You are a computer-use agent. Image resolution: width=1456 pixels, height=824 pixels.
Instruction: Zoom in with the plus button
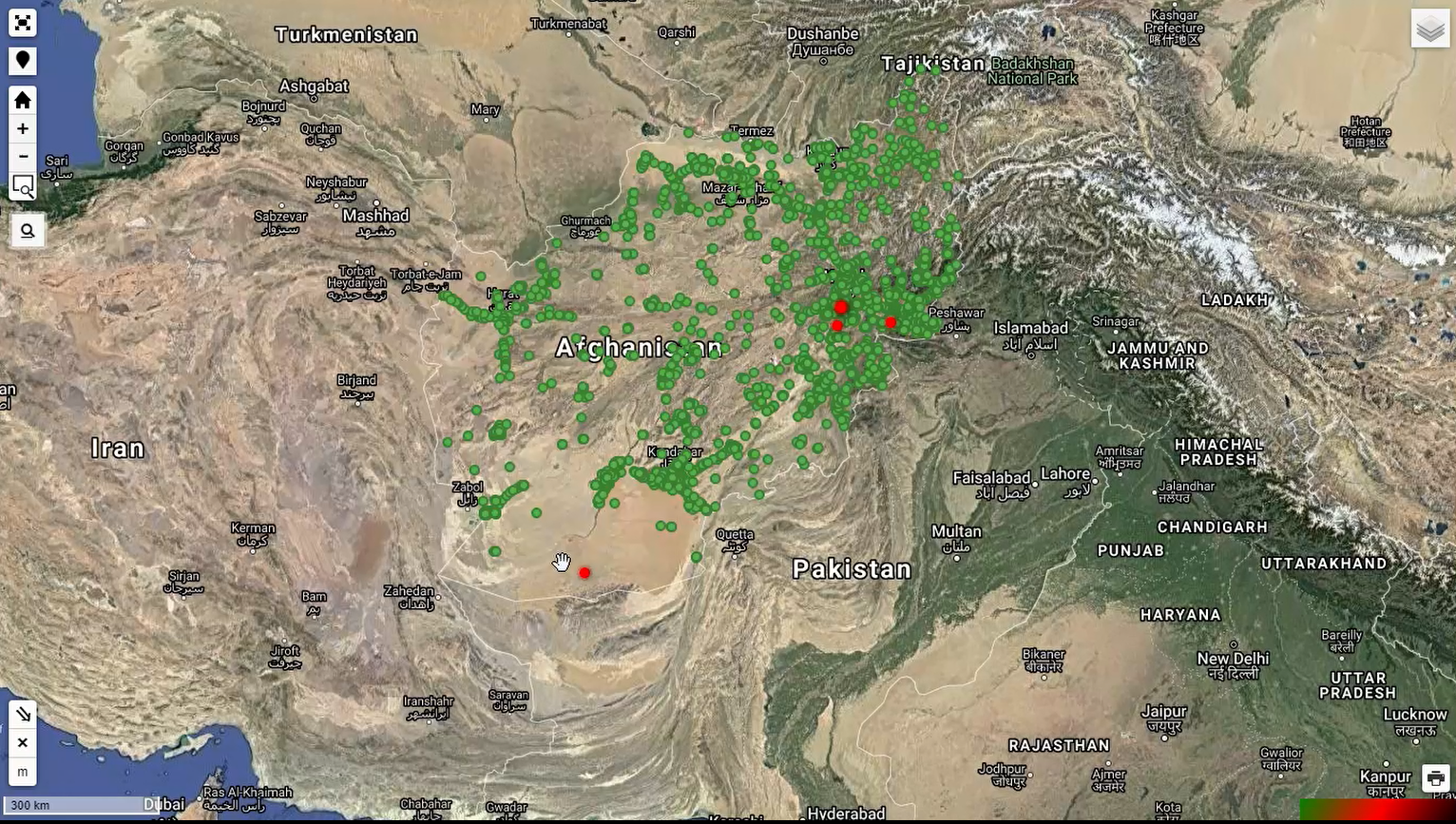23,129
